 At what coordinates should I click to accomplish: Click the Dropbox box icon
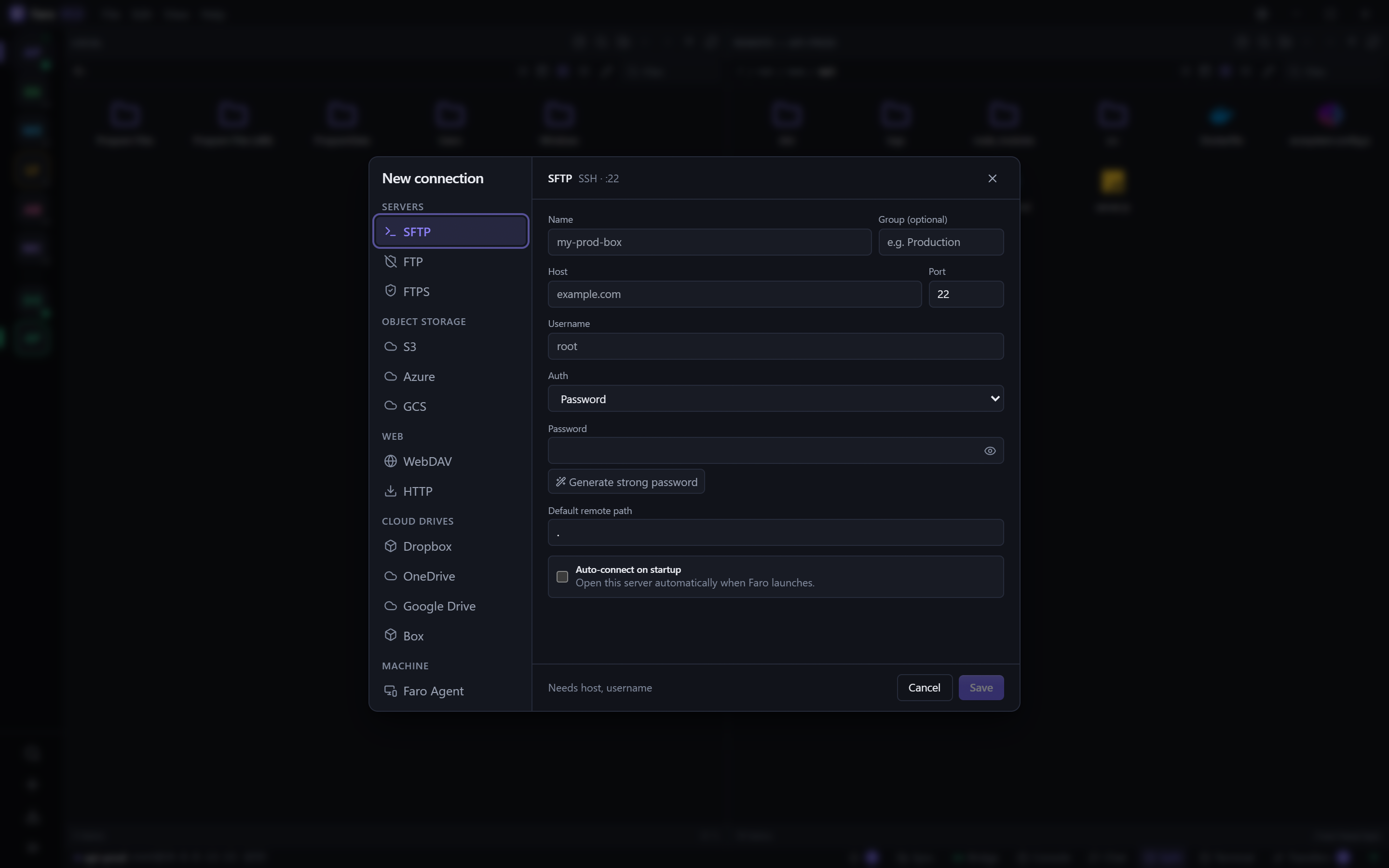click(x=390, y=546)
